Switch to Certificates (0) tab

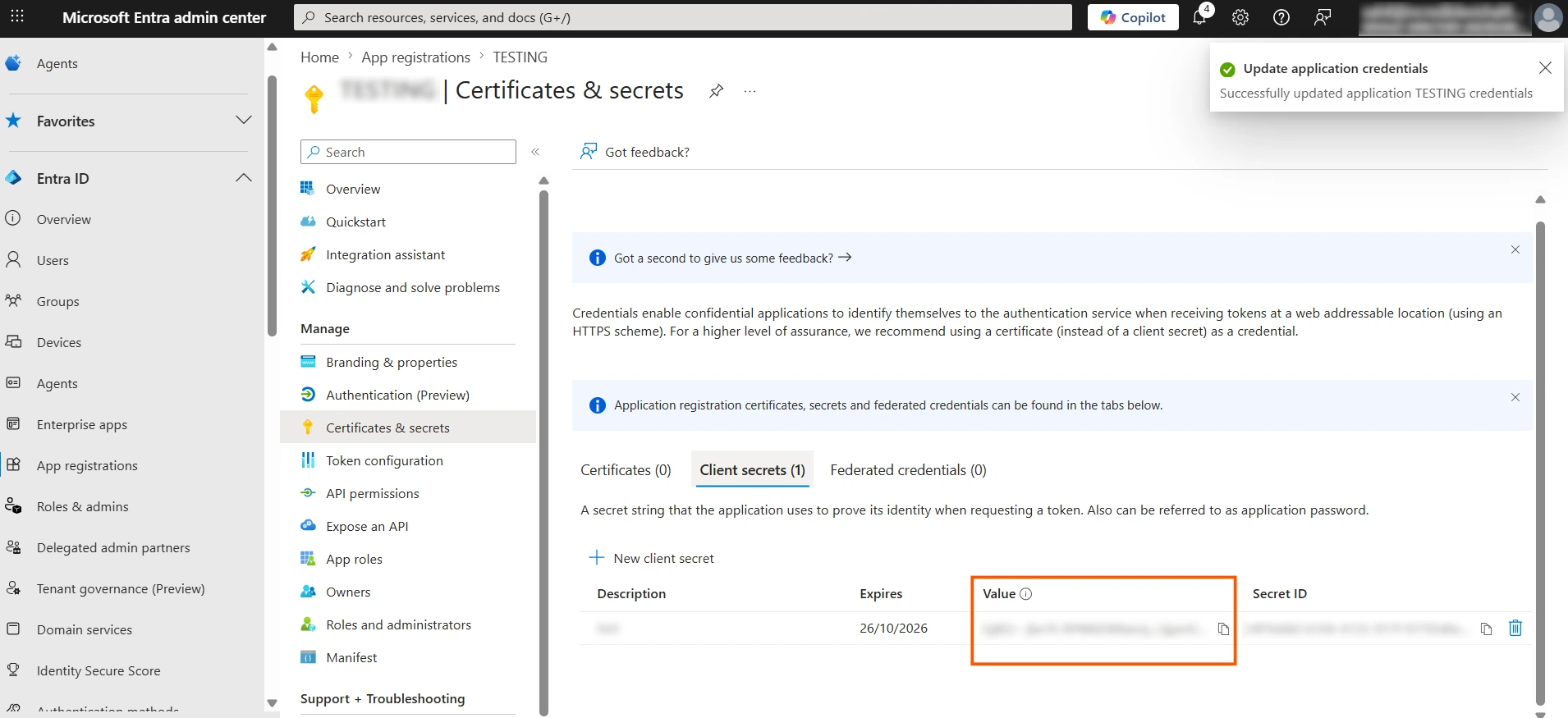point(626,470)
